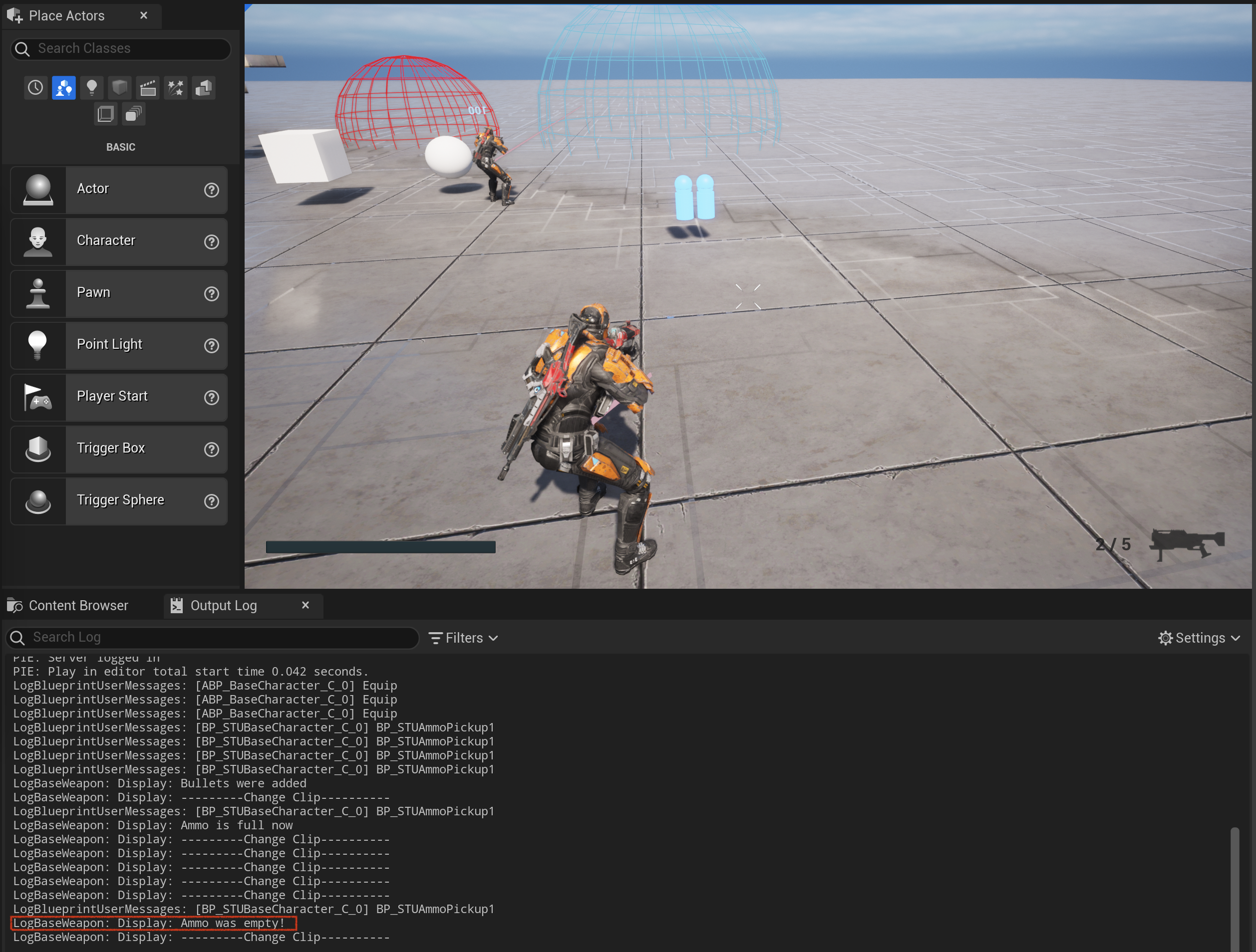
Task: Click the health bar in viewport
Action: [x=380, y=547]
